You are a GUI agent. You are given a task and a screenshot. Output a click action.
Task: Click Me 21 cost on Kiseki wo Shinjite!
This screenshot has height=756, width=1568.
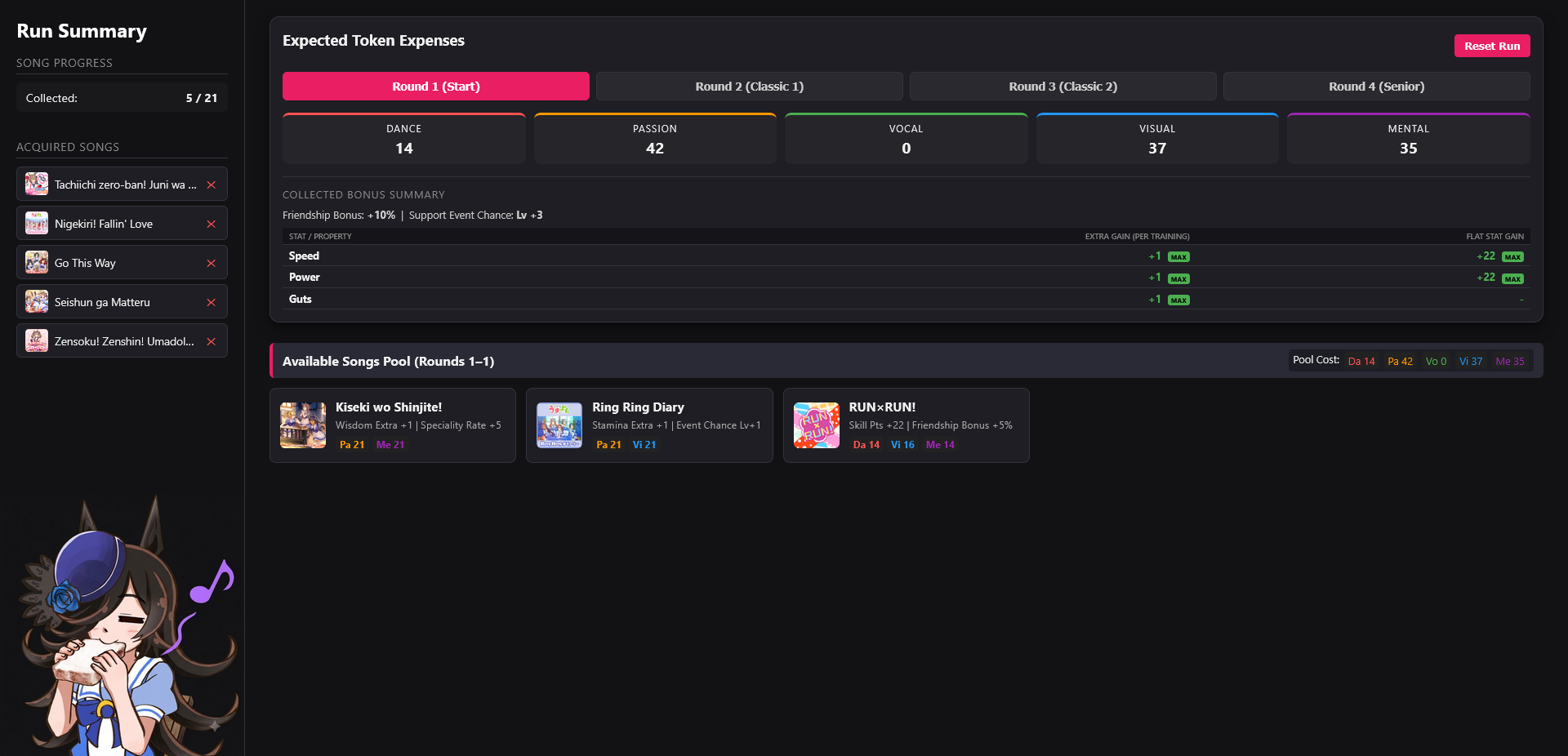390,445
